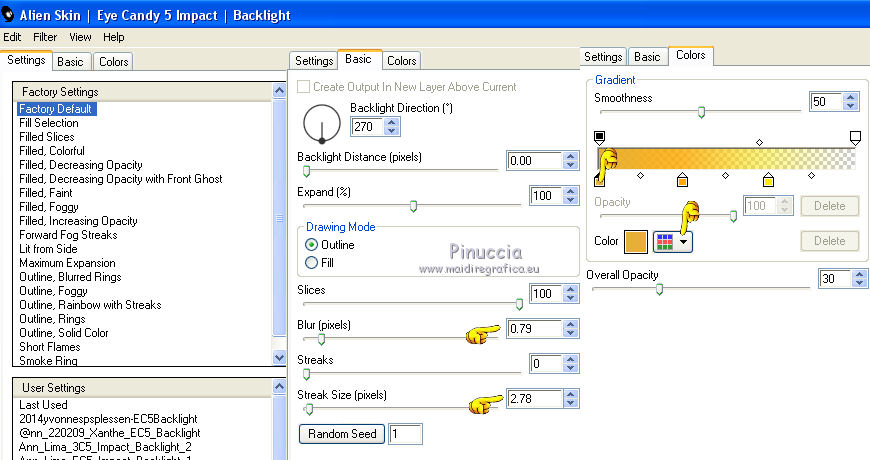Click the Blur (pixels) value field
The height and width of the screenshot is (460, 870).
click(535, 328)
